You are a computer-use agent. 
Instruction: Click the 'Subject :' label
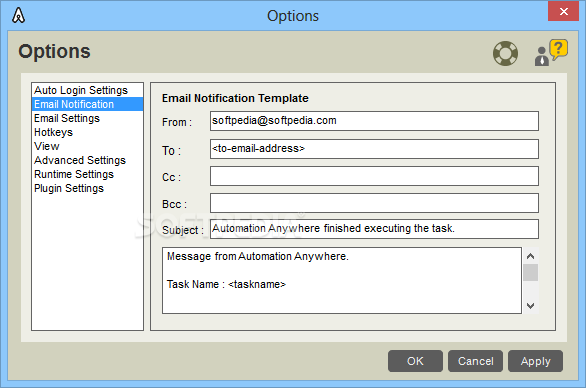[x=183, y=230]
